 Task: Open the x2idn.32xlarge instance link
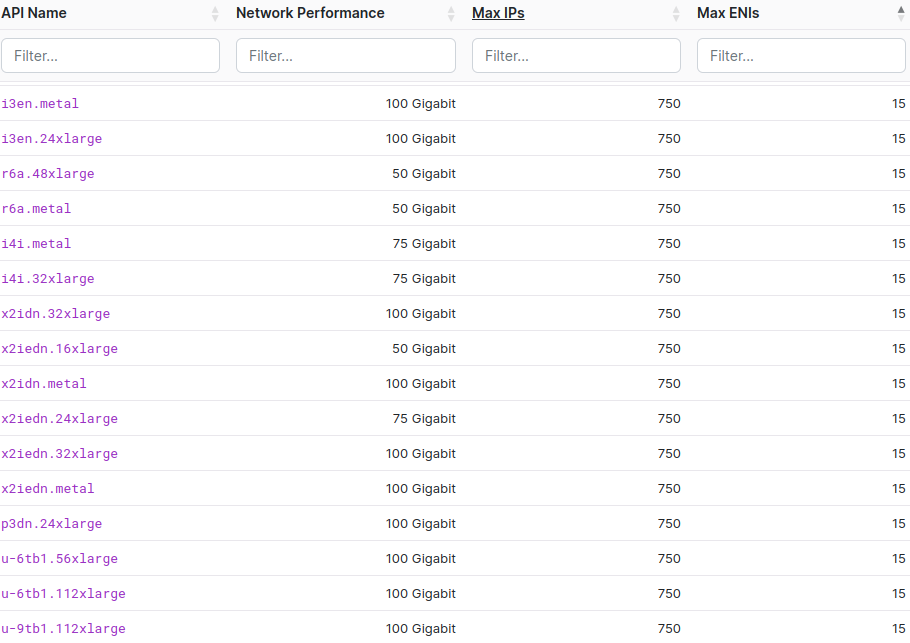coord(56,314)
